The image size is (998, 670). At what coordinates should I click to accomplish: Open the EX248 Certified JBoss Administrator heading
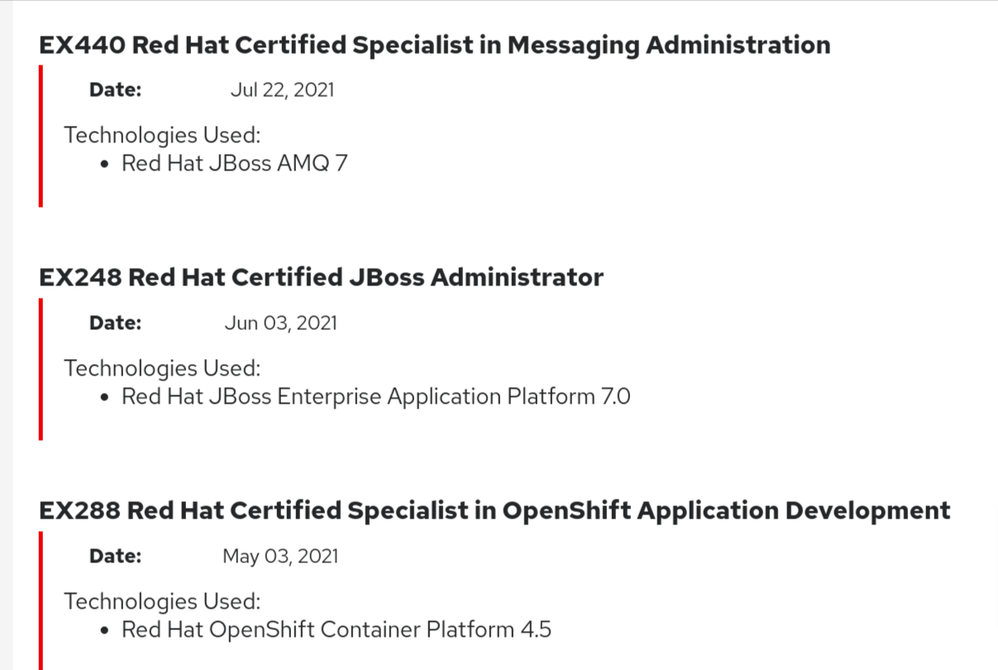click(321, 277)
